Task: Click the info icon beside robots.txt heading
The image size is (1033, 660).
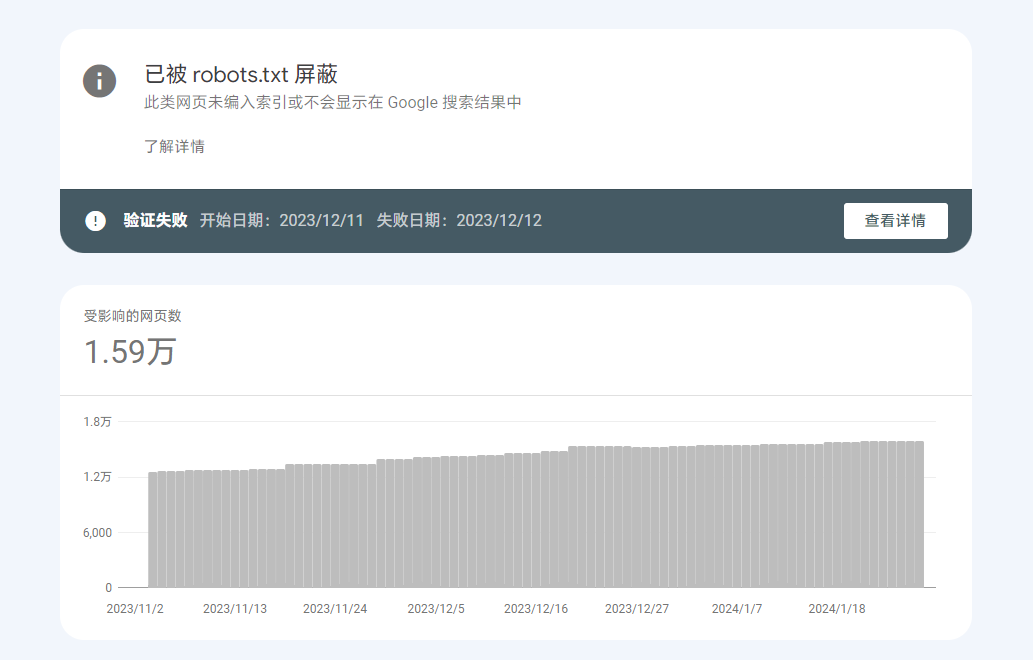Action: 99,81
